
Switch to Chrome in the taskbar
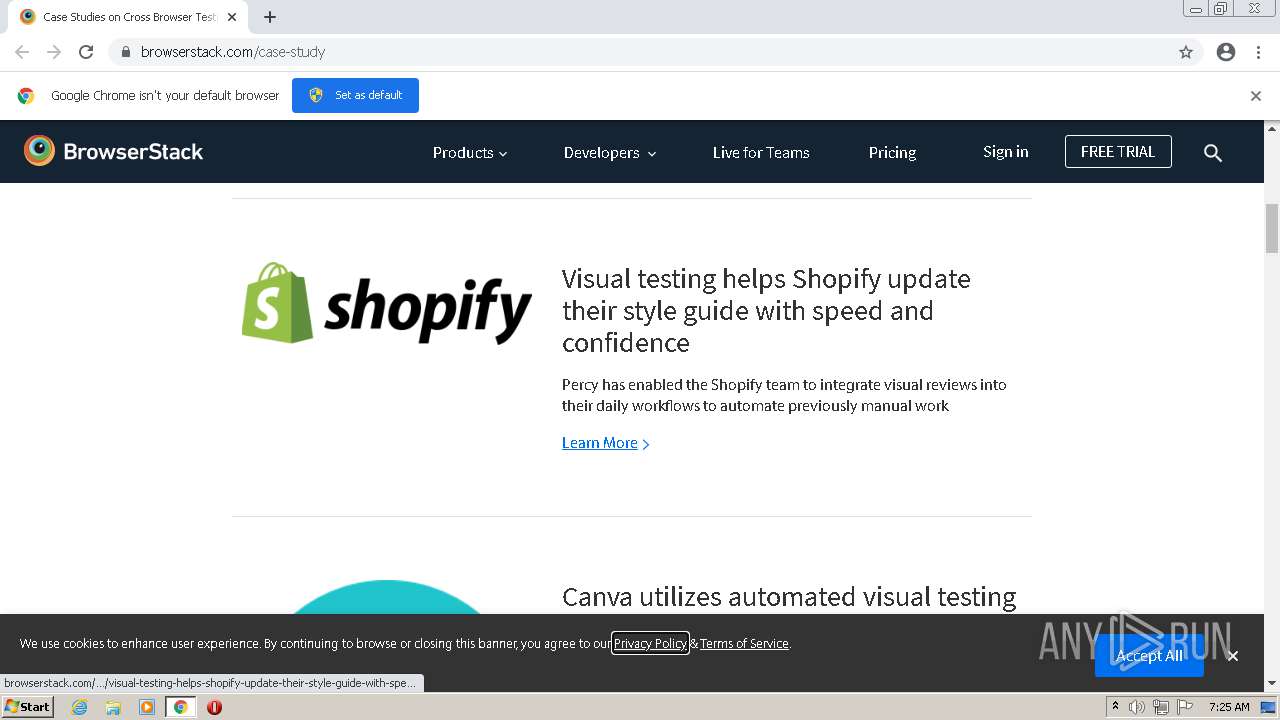coord(180,707)
